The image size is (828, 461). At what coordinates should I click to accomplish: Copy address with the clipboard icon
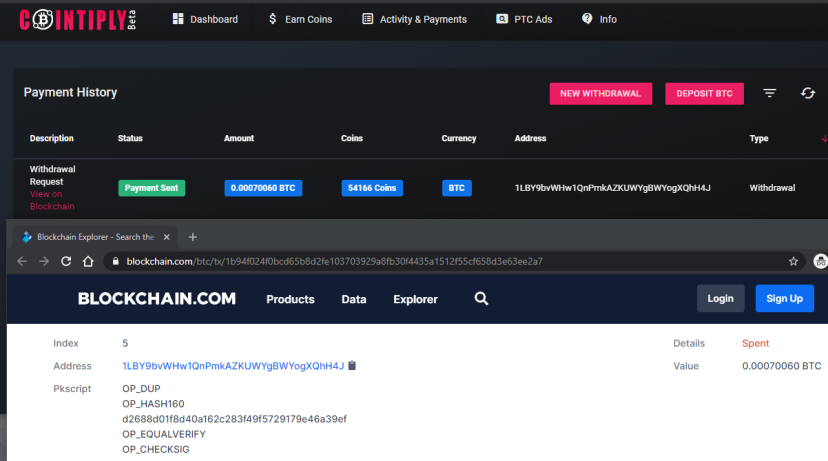[x=352, y=365]
